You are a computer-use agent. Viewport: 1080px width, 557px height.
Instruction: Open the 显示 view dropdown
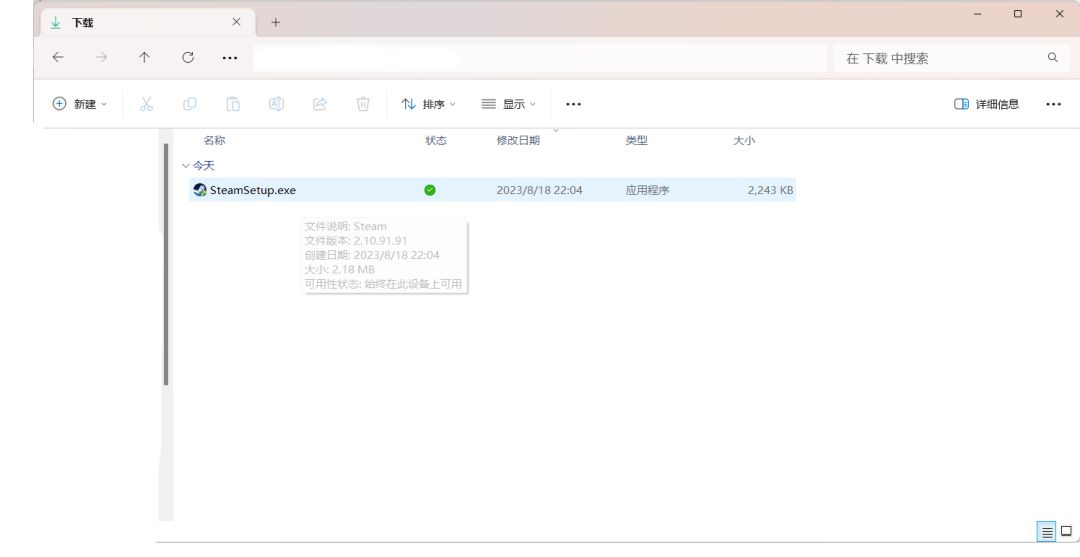click(x=508, y=104)
